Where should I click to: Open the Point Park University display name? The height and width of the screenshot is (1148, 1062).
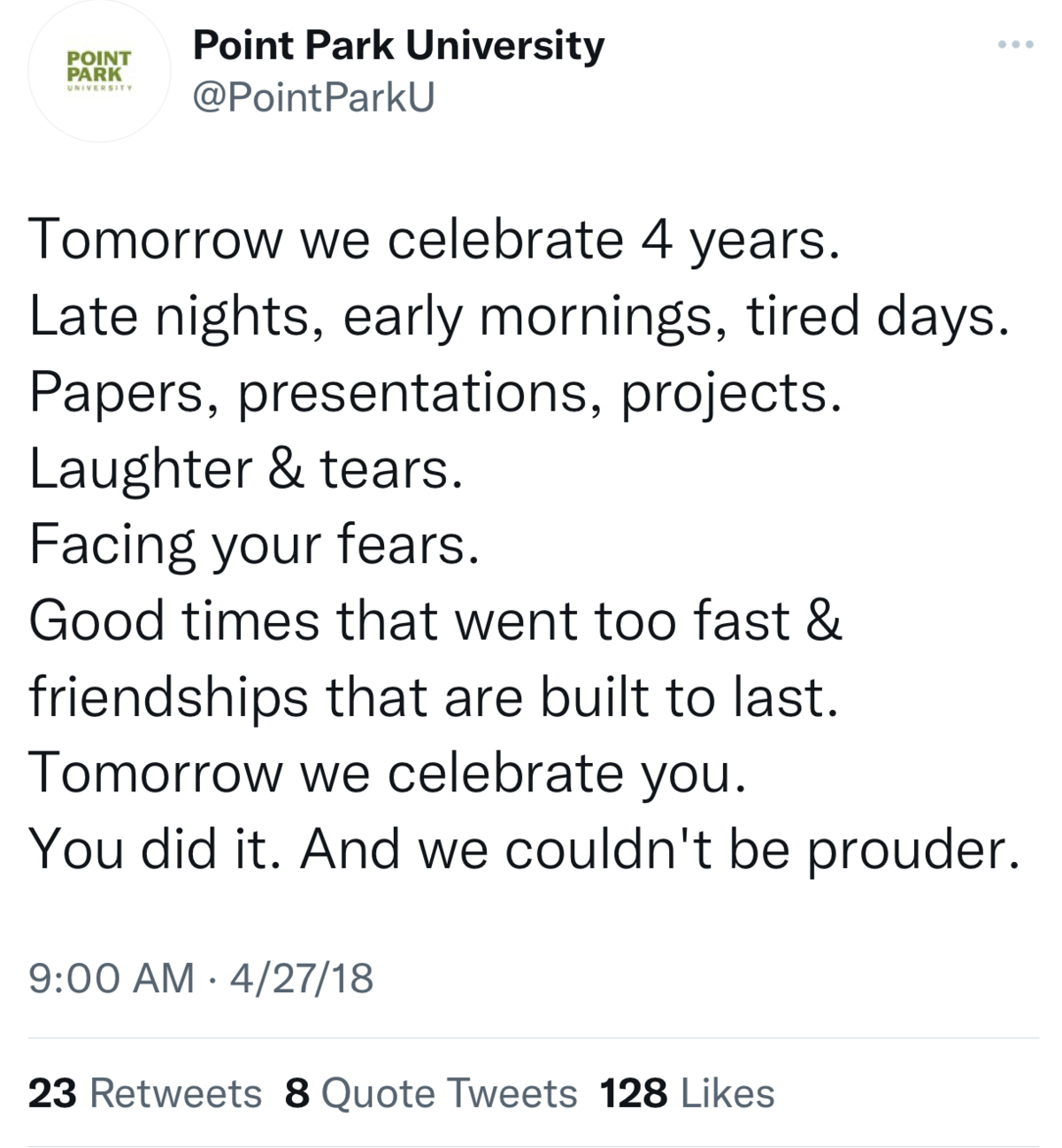(x=398, y=44)
